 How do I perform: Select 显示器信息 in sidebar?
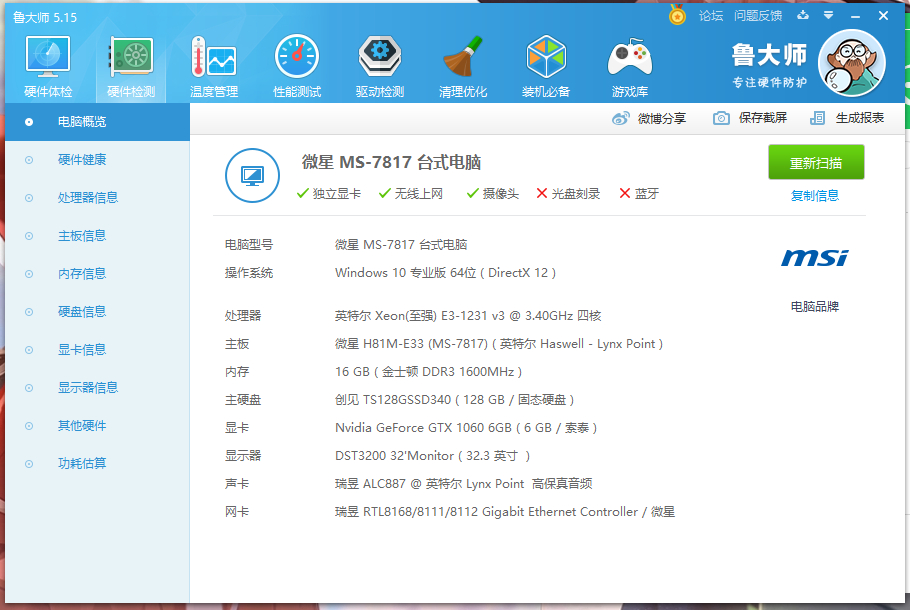click(x=98, y=388)
